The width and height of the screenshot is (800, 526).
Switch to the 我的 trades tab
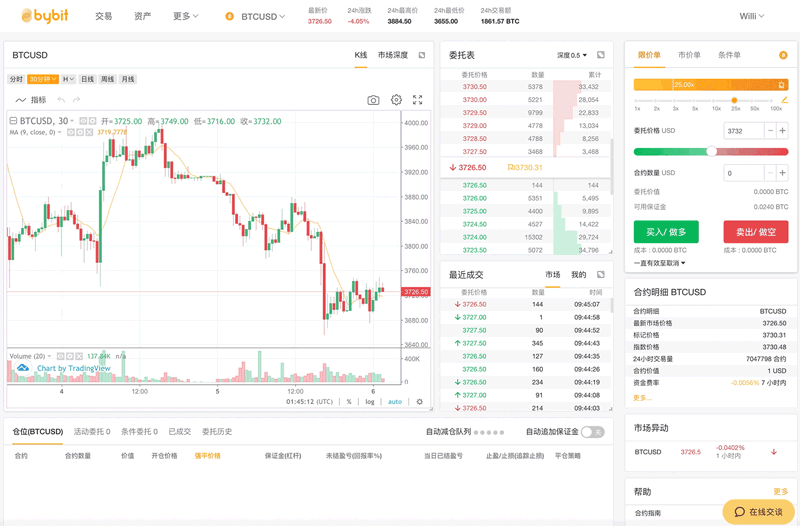[579, 275]
